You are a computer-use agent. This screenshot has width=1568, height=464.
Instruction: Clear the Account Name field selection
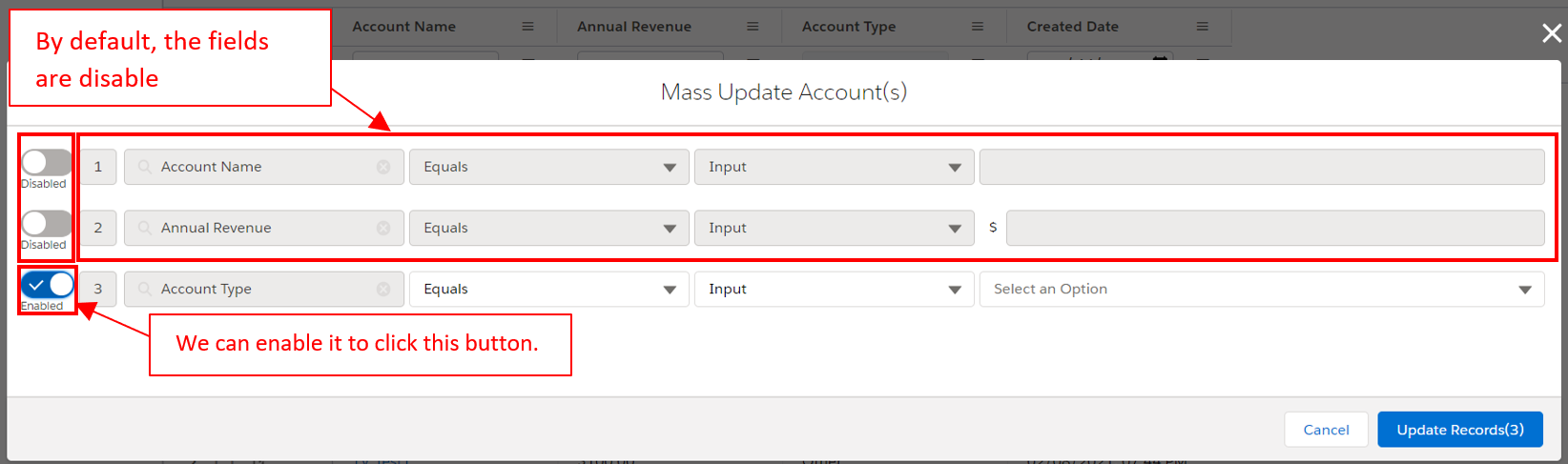[x=383, y=167]
